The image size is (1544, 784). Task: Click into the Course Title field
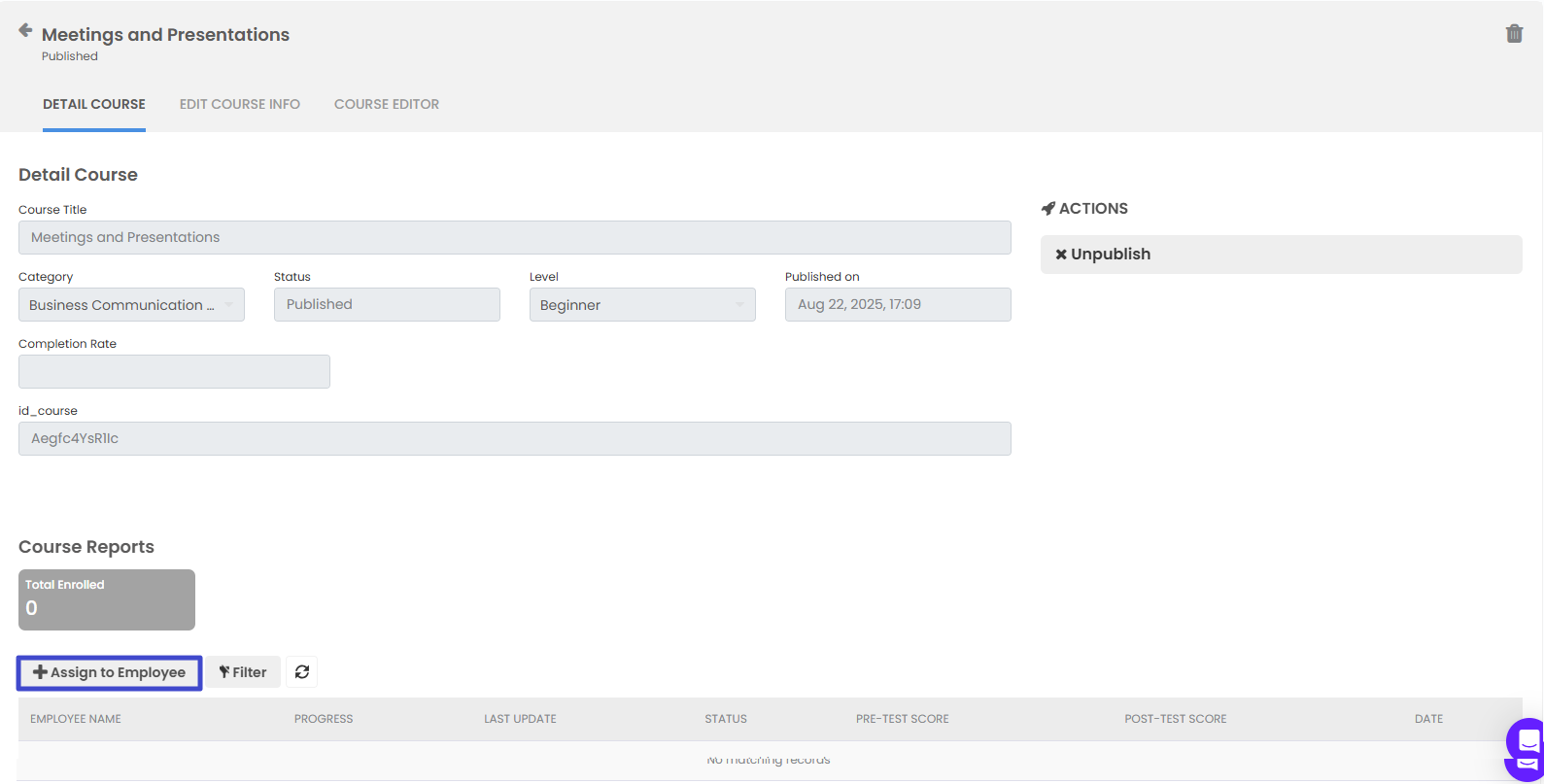[x=514, y=238]
